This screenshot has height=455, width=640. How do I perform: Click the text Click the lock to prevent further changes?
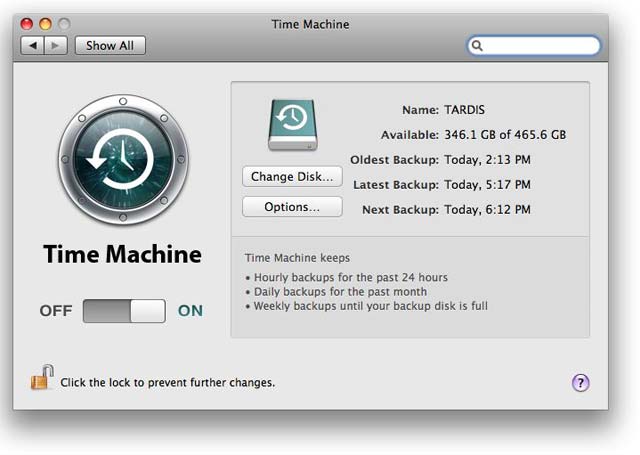pos(168,383)
